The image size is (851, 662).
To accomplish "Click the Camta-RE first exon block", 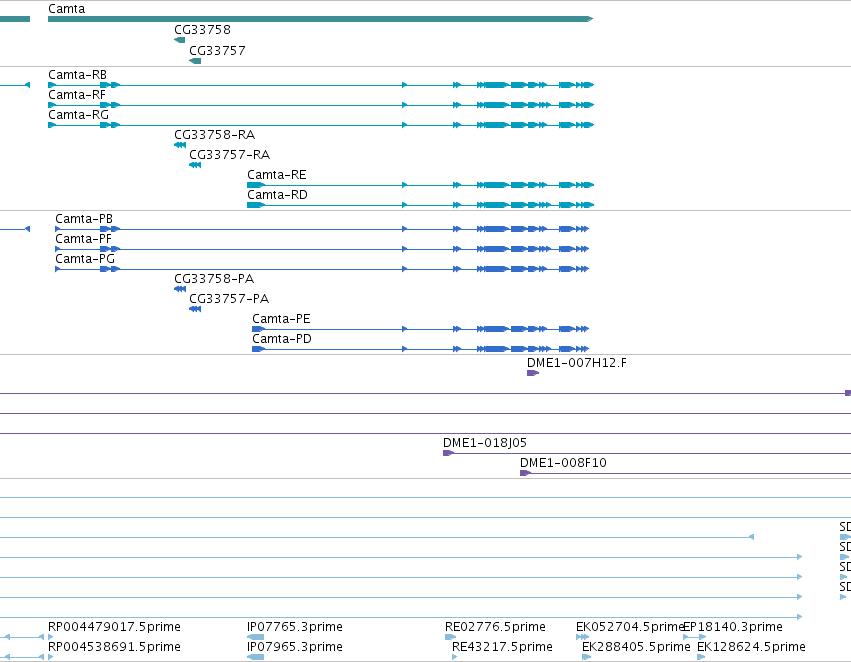I will [x=256, y=185].
